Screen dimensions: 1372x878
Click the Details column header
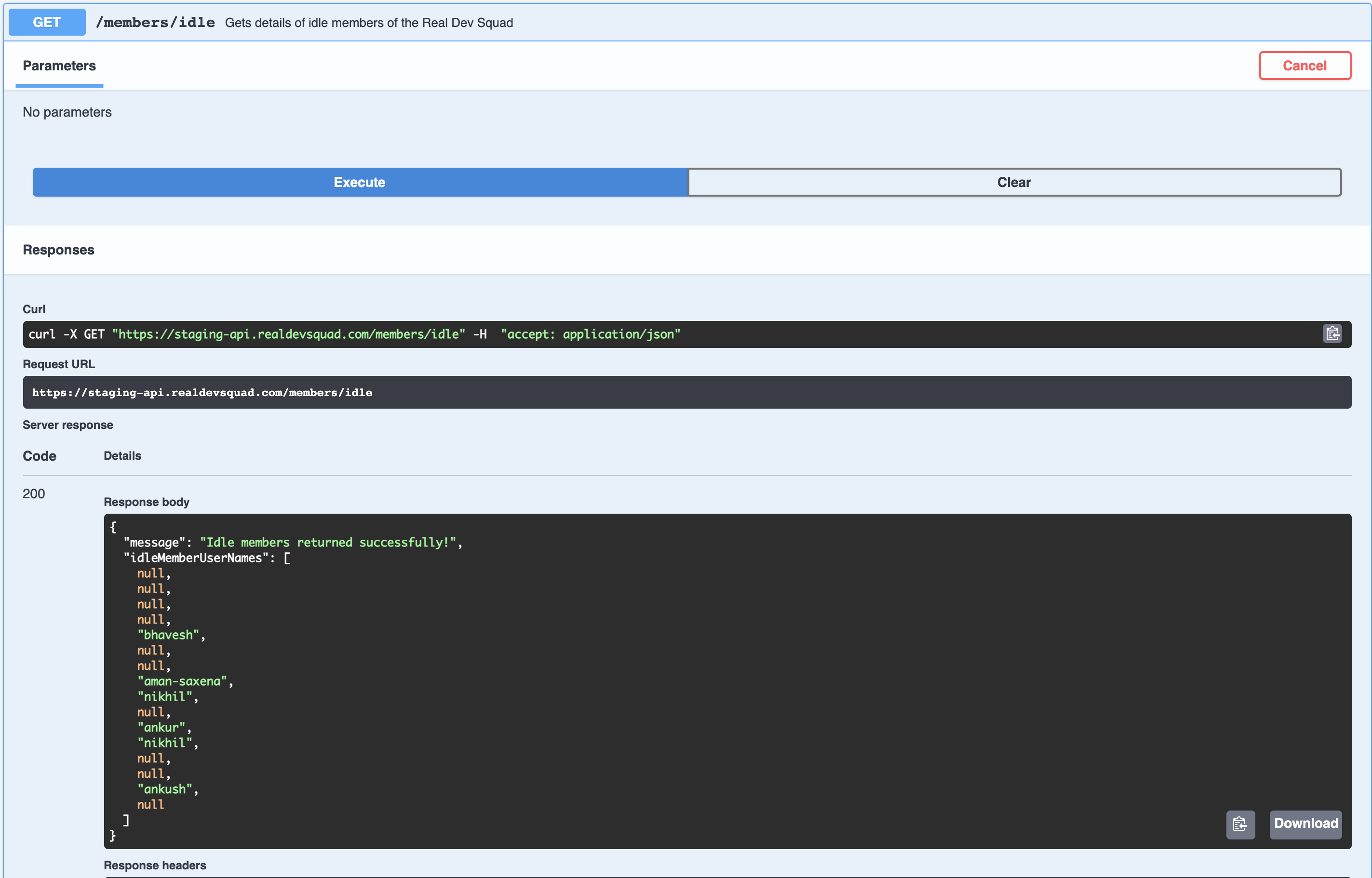point(122,455)
